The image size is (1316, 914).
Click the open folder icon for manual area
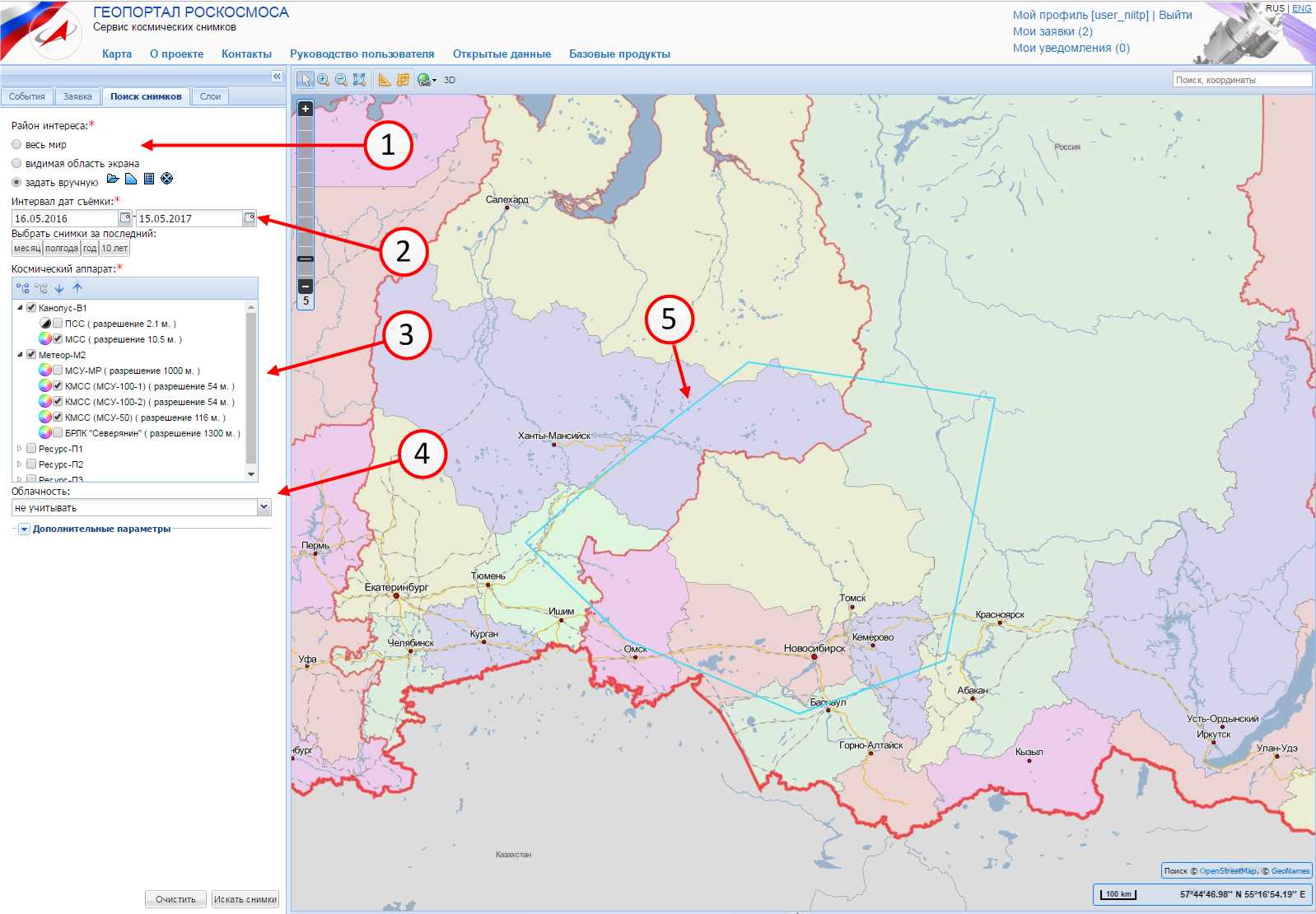coord(114,179)
